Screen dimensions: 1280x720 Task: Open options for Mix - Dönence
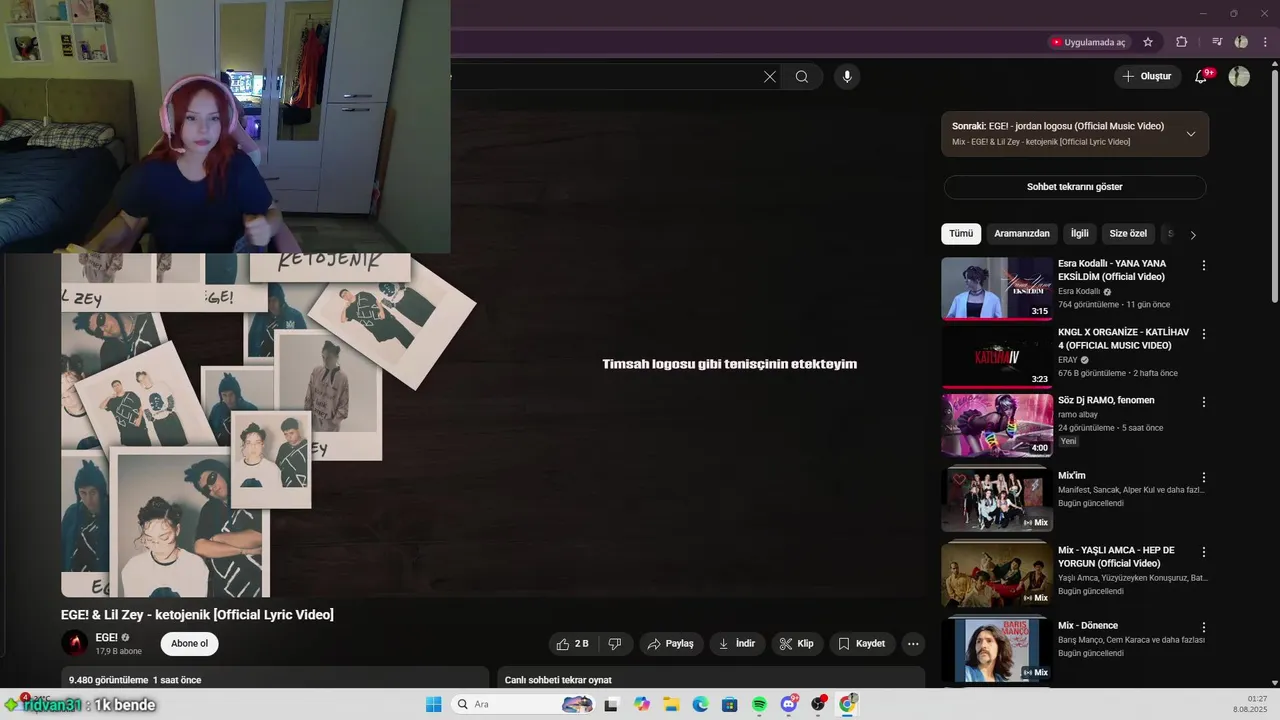click(1204, 628)
